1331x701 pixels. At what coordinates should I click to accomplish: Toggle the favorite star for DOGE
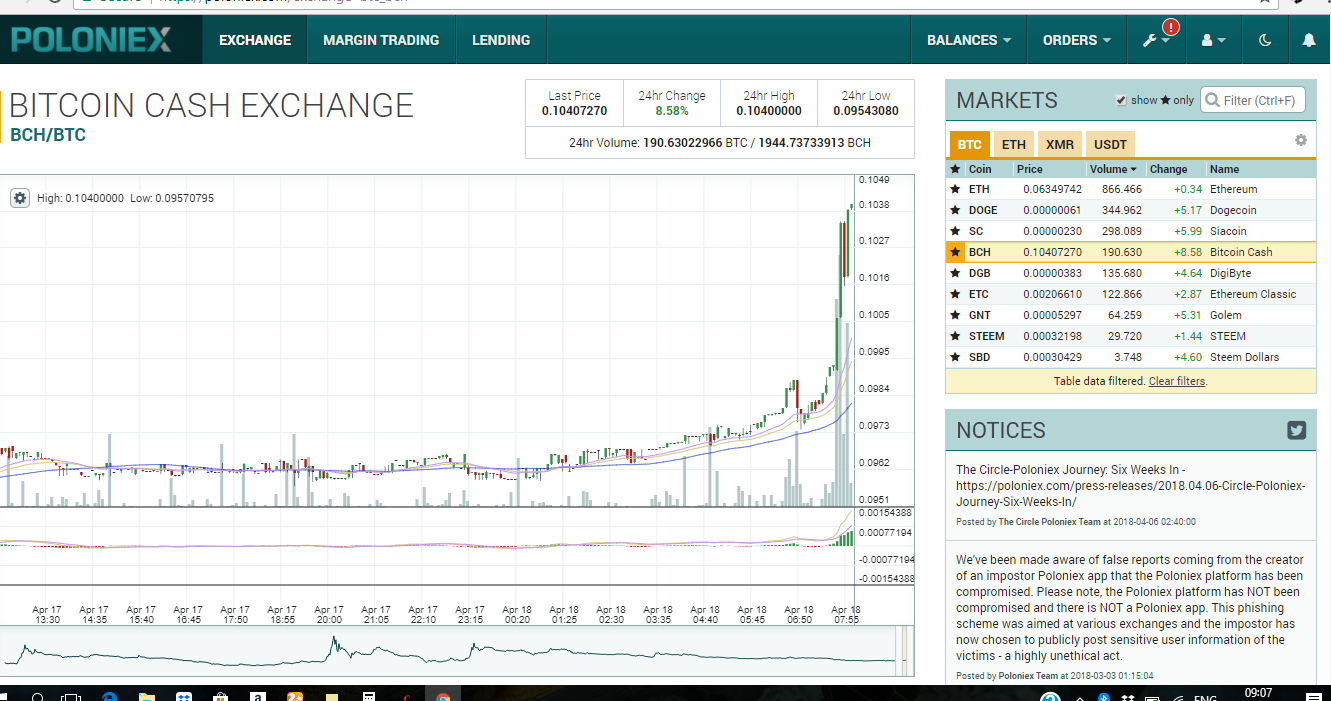click(955, 211)
